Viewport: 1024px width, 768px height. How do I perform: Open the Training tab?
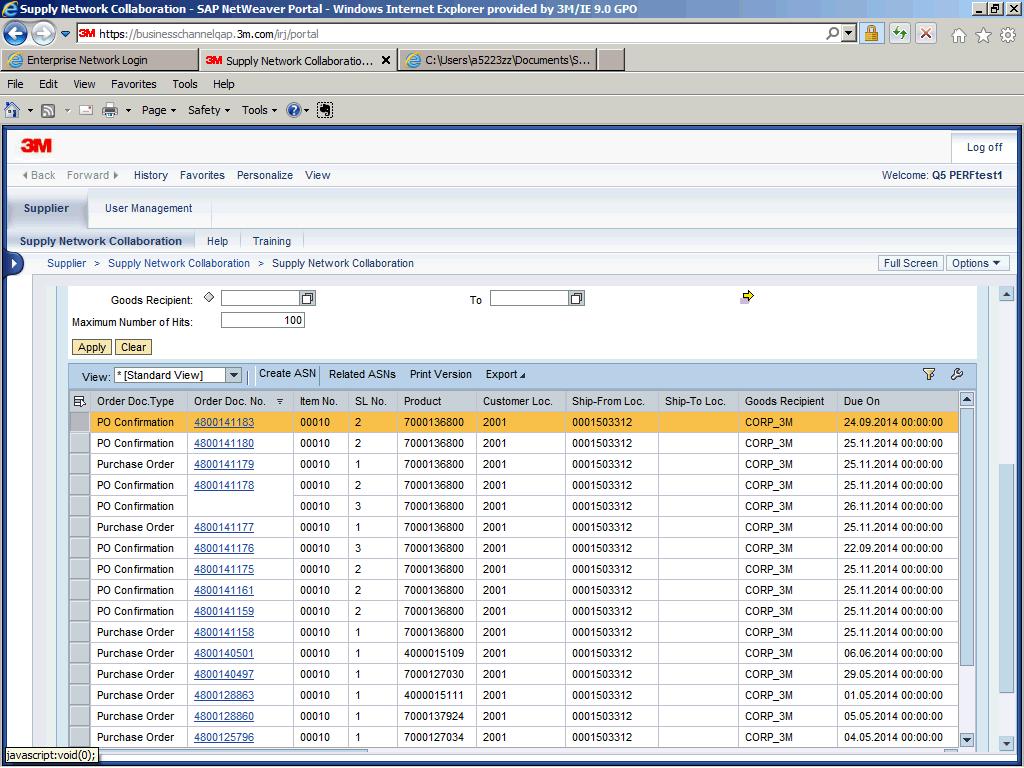[272, 241]
